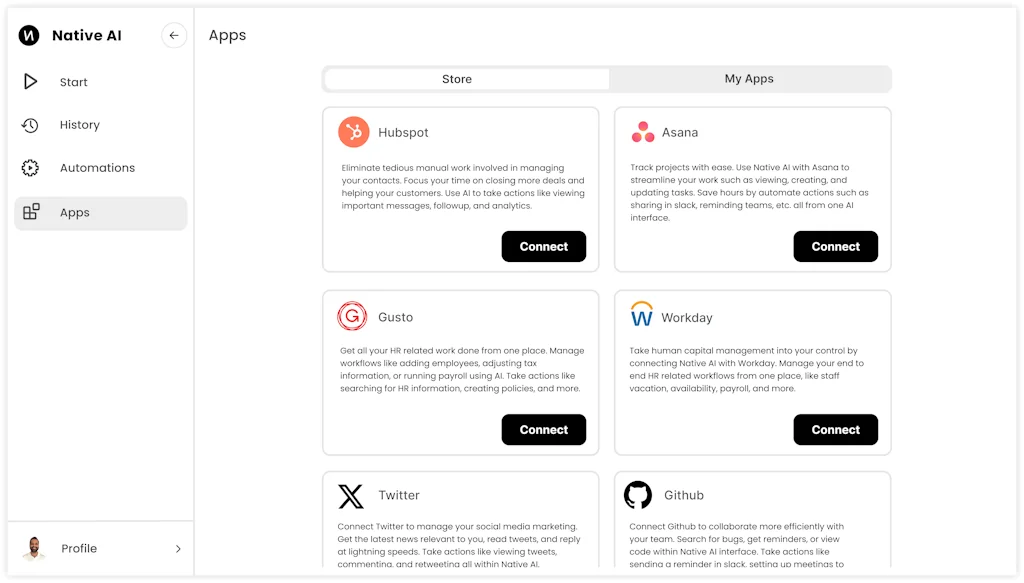Click the Twitter X icon
The width and height of the screenshot is (1024, 583).
[x=351, y=496]
